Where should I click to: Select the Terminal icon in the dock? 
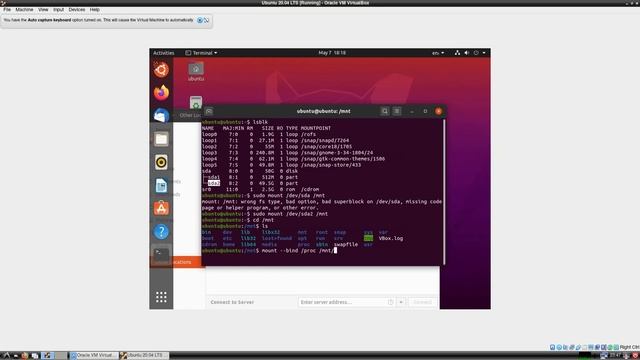click(161, 255)
